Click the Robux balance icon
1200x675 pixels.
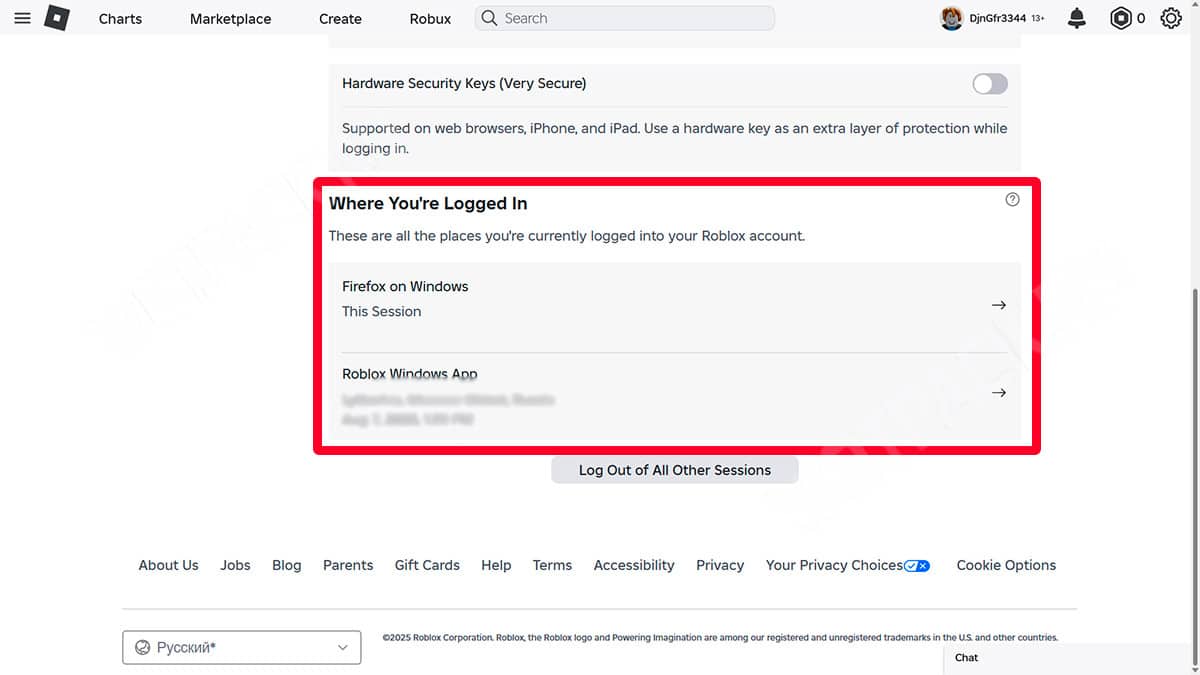click(x=1121, y=18)
